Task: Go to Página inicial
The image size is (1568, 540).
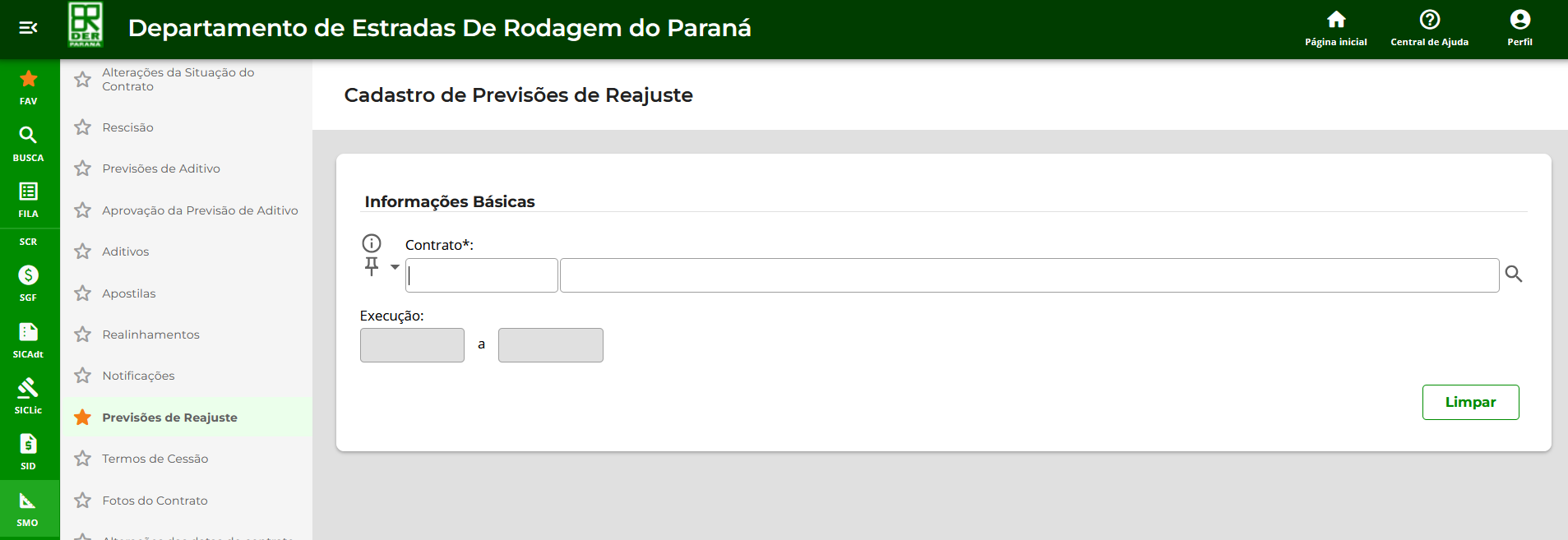Action: tap(1335, 28)
